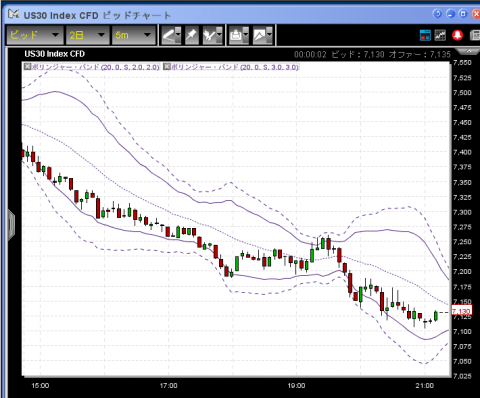
Task: Click the mini chart icon at top right
Action: click(x=440, y=35)
